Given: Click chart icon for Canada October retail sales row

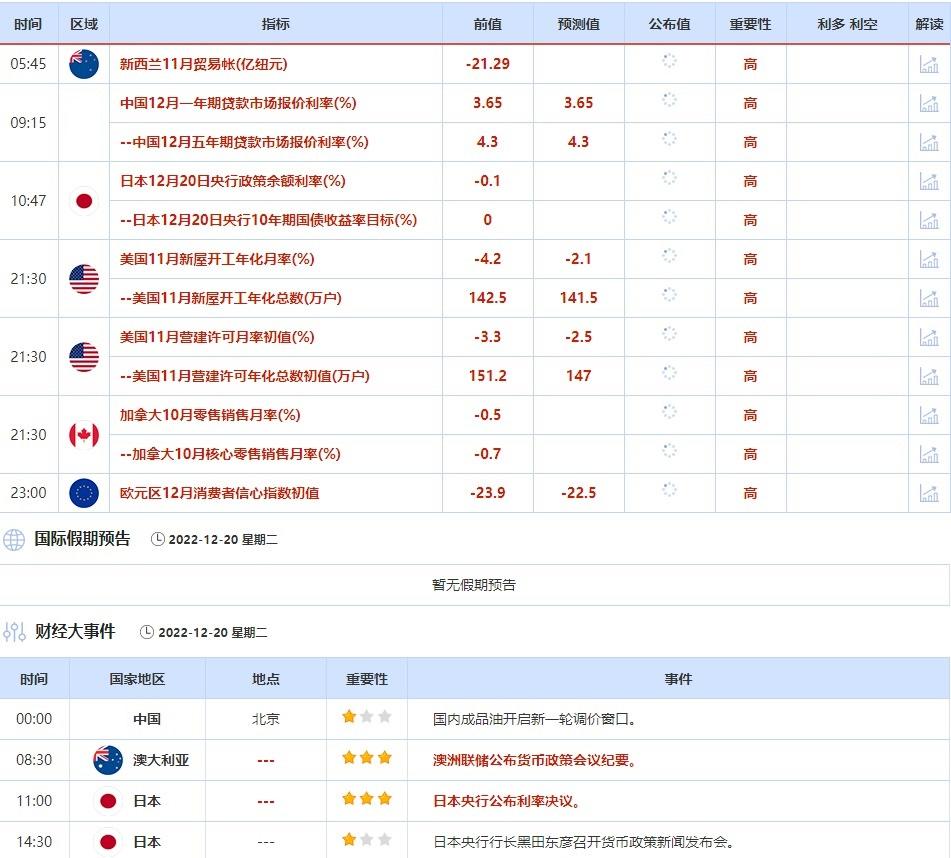Looking at the screenshot, I should click(929, 415).
